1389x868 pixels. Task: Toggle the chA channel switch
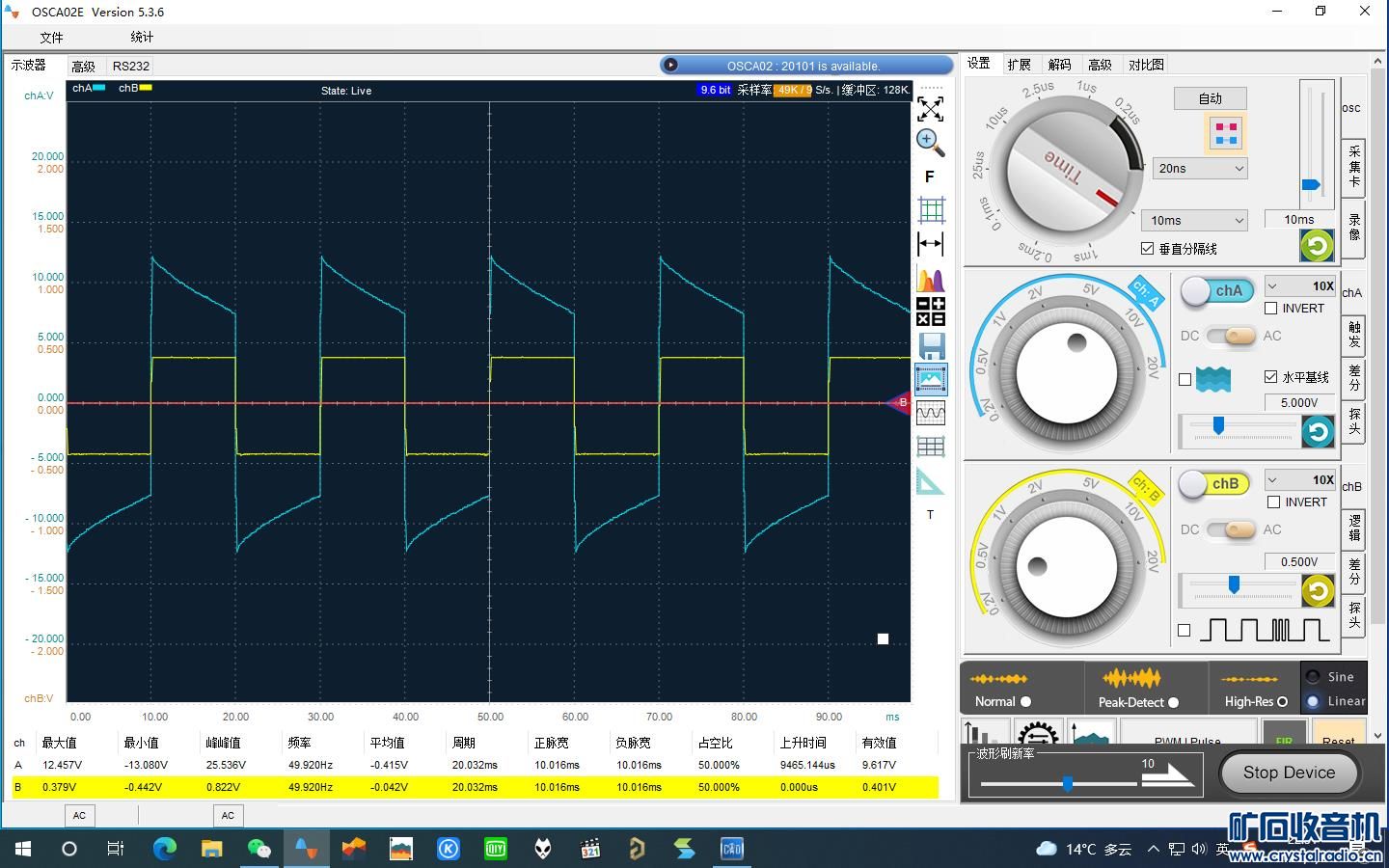[x=1217, y=290]
